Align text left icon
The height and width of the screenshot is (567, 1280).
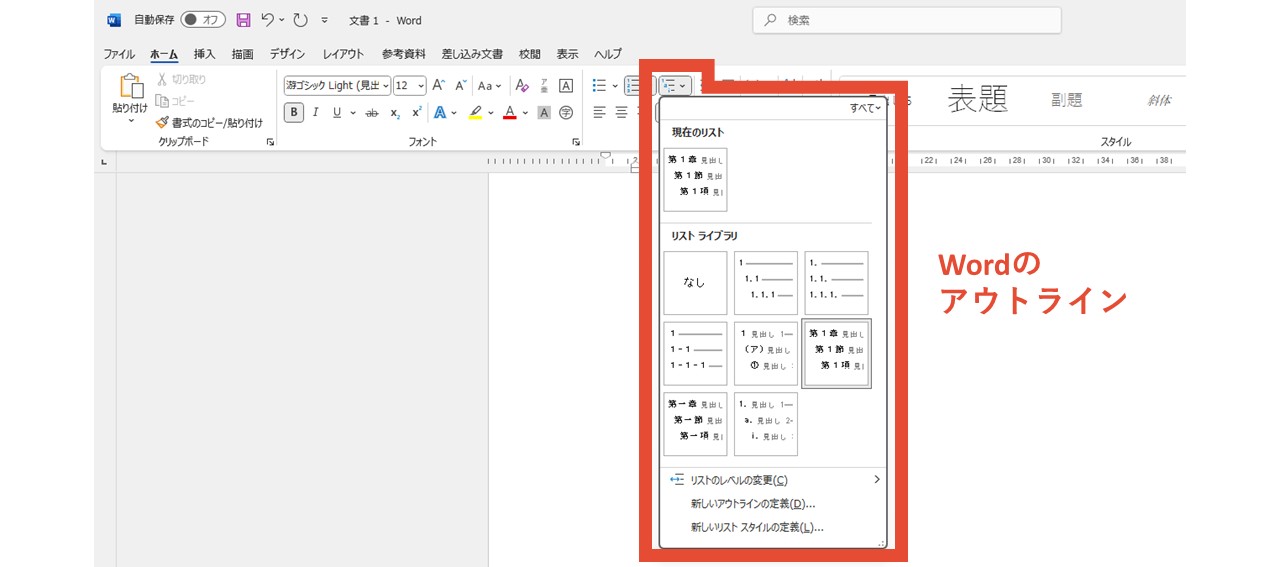pos(599,112)
